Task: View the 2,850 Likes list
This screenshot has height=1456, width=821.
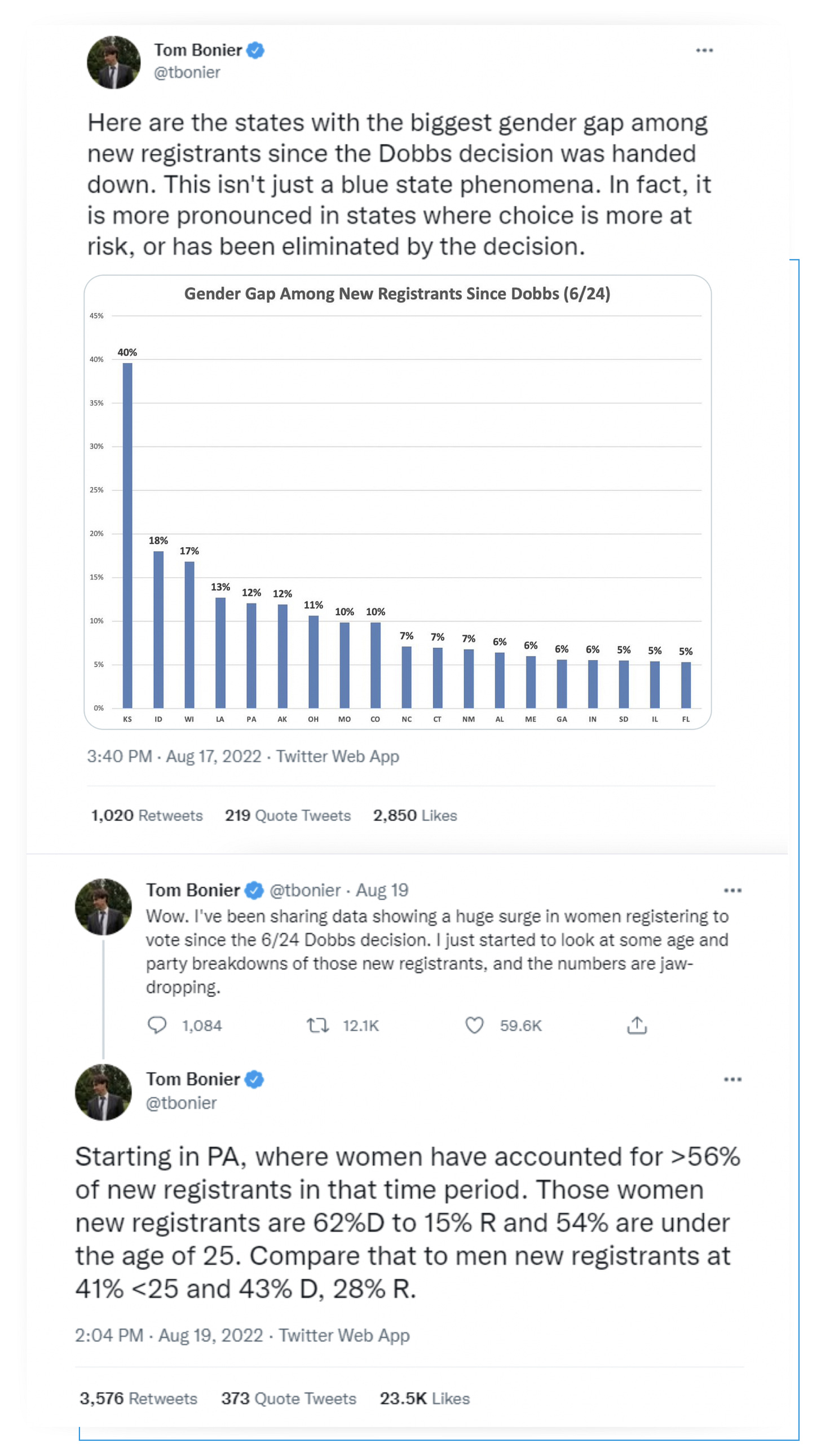Action: [x=415, y=815]
